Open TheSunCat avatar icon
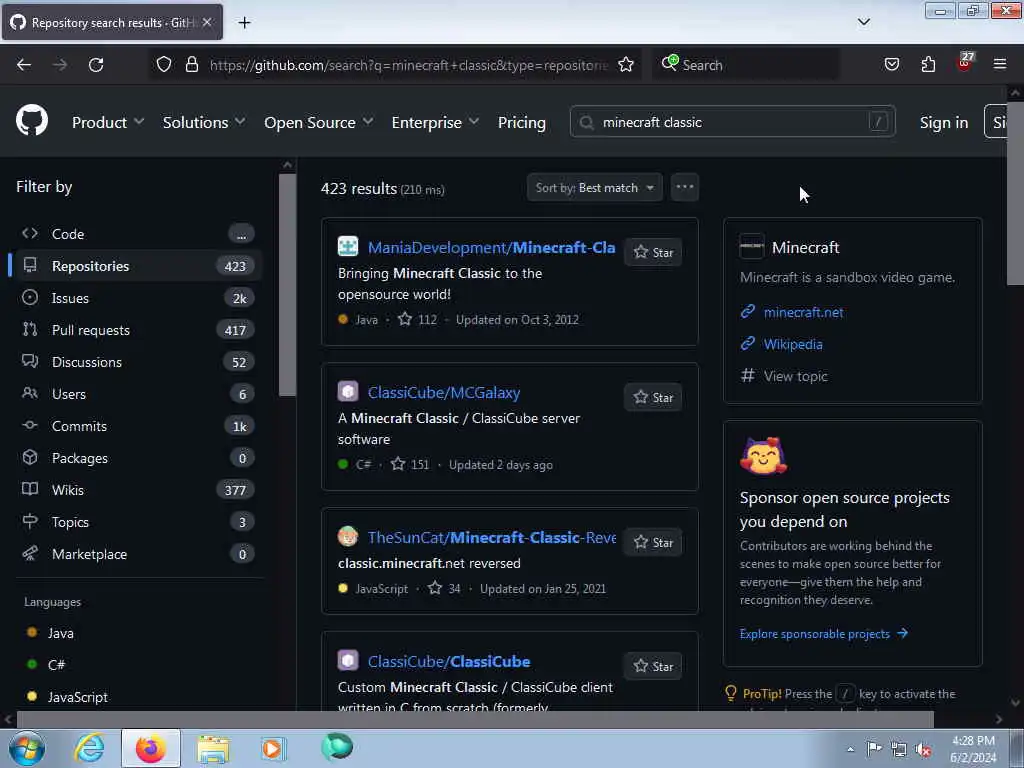 tap(347, 536)
